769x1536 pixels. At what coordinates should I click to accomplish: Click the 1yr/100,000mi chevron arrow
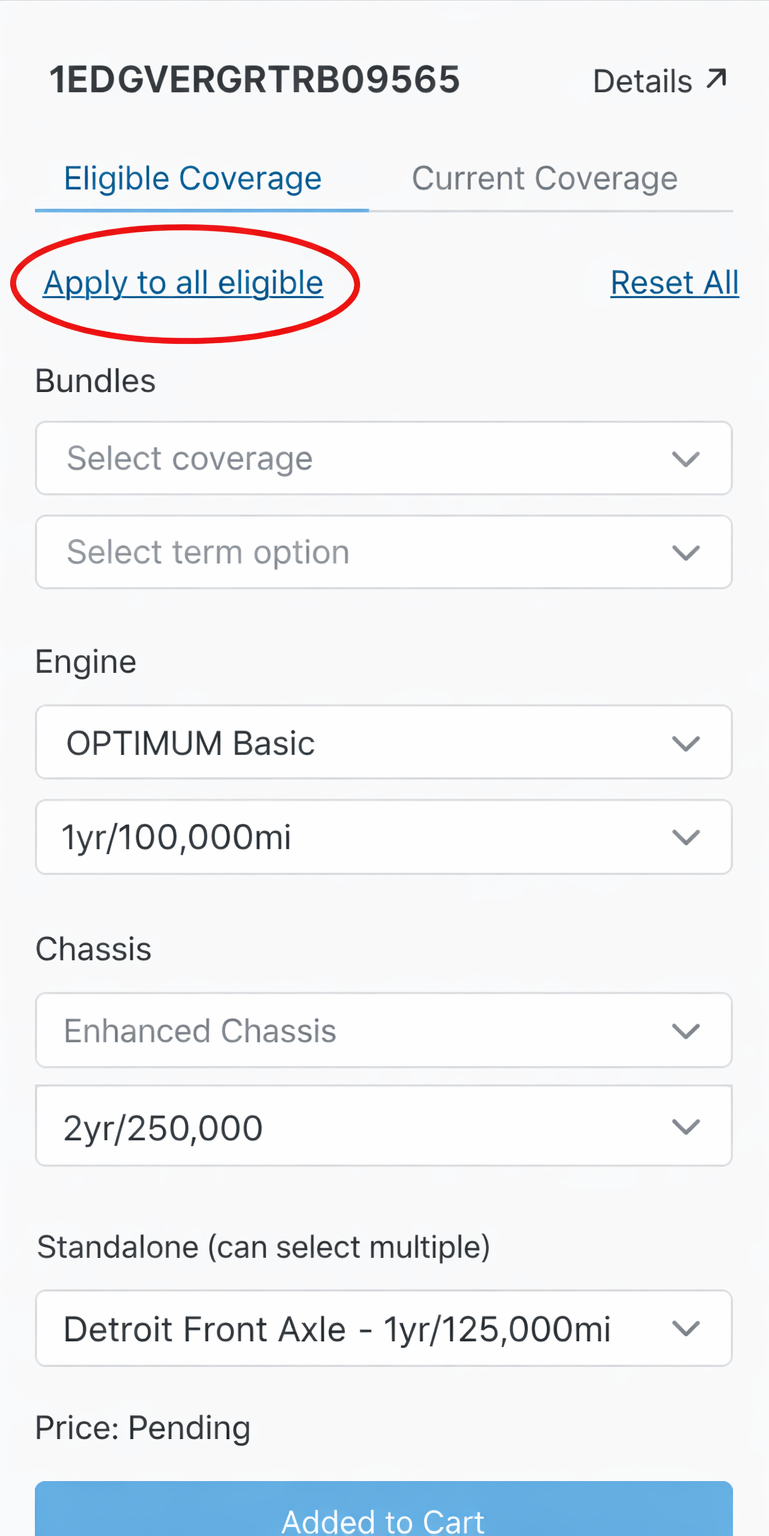[x=686, y=838]
